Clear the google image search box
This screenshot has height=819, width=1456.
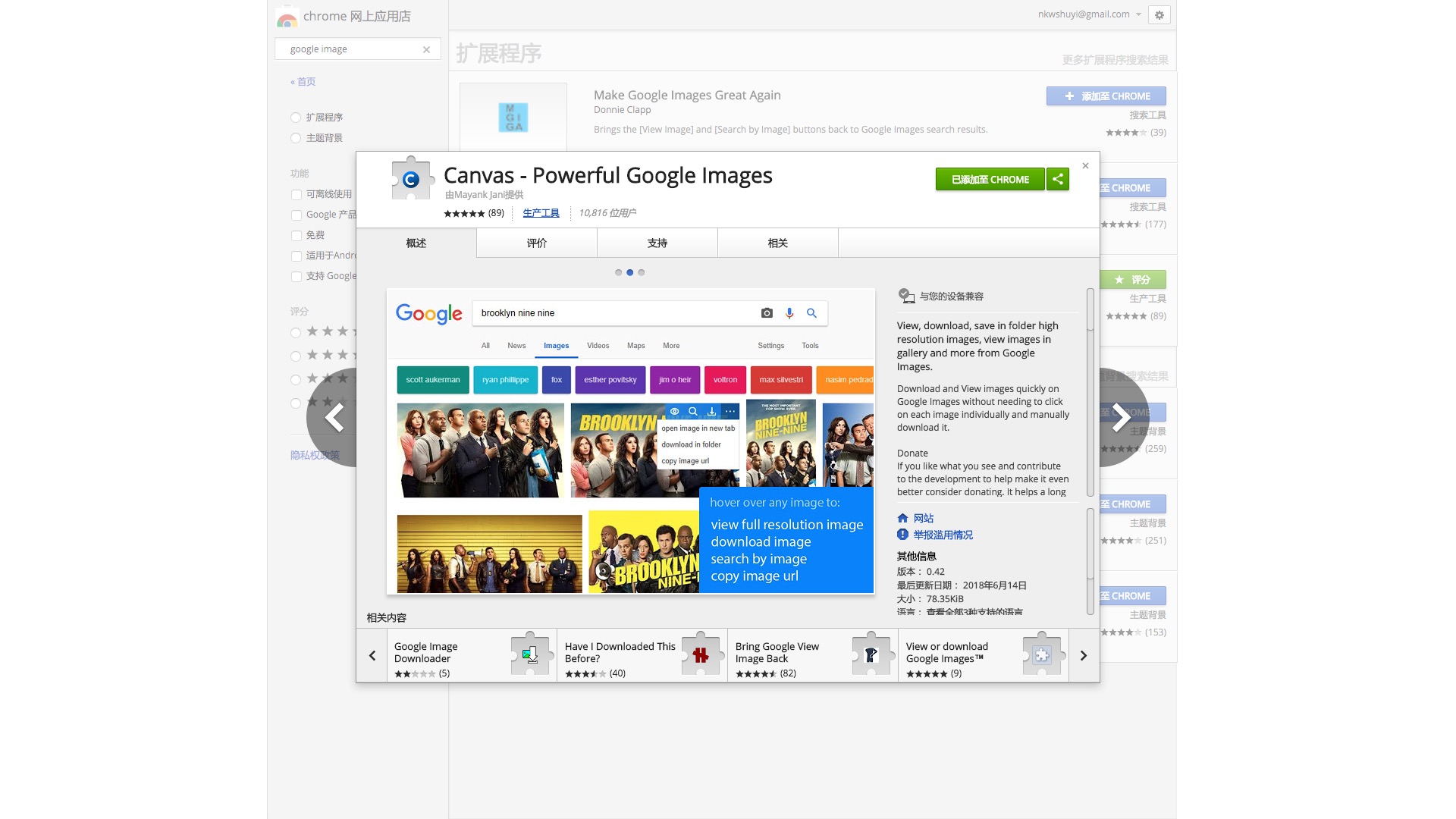tap(426, 49)
